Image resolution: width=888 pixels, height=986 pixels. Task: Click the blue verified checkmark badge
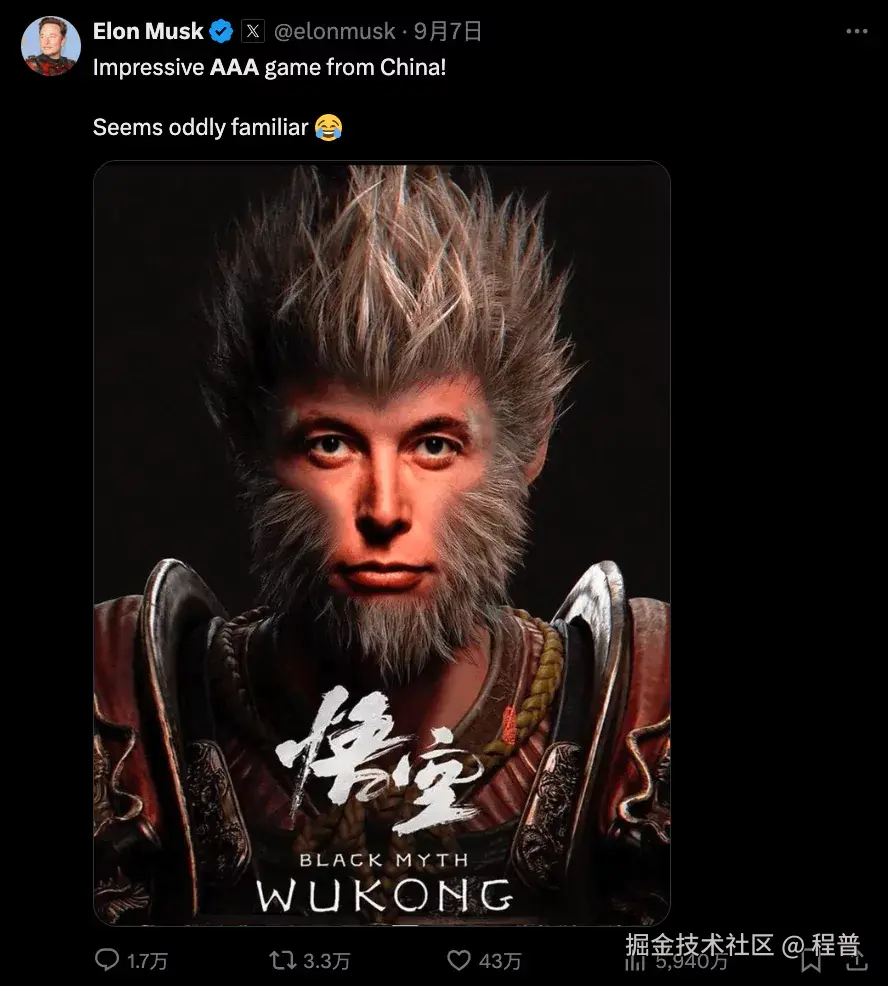(221, 31)
